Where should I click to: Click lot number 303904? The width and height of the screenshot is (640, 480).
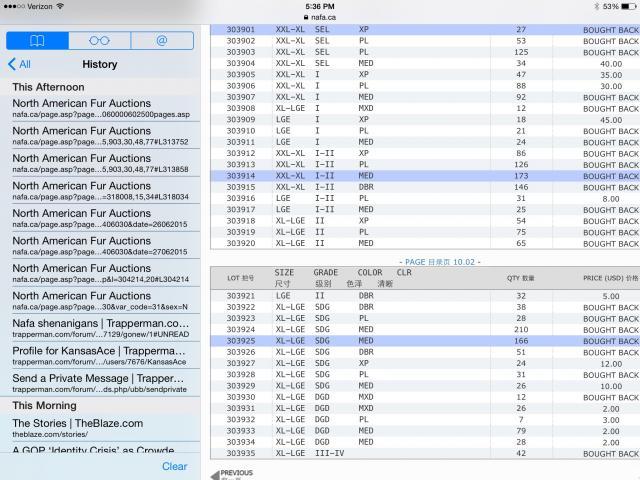coord(241,63)
